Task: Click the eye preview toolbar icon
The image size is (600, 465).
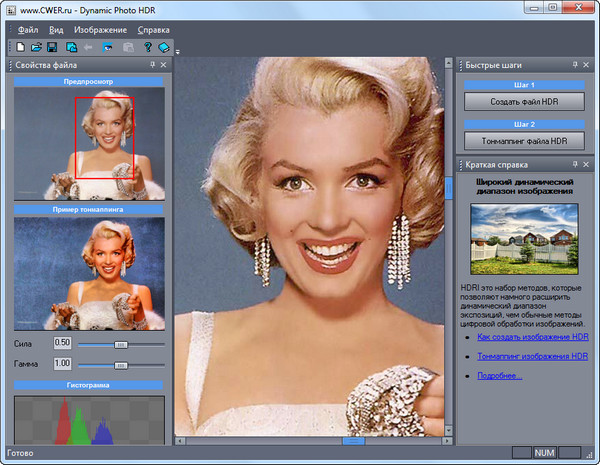Action: 108,47
